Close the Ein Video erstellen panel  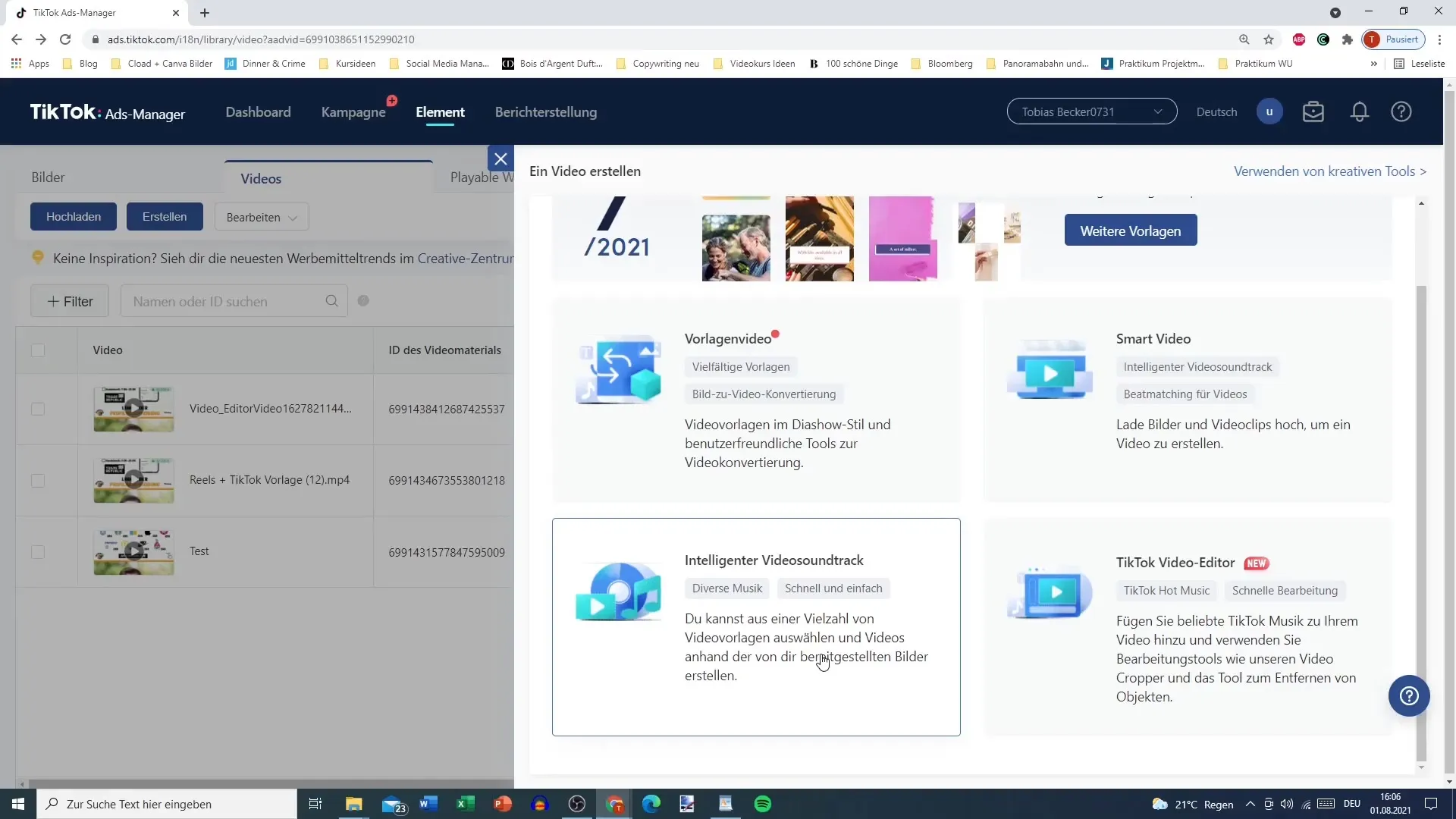500,159
